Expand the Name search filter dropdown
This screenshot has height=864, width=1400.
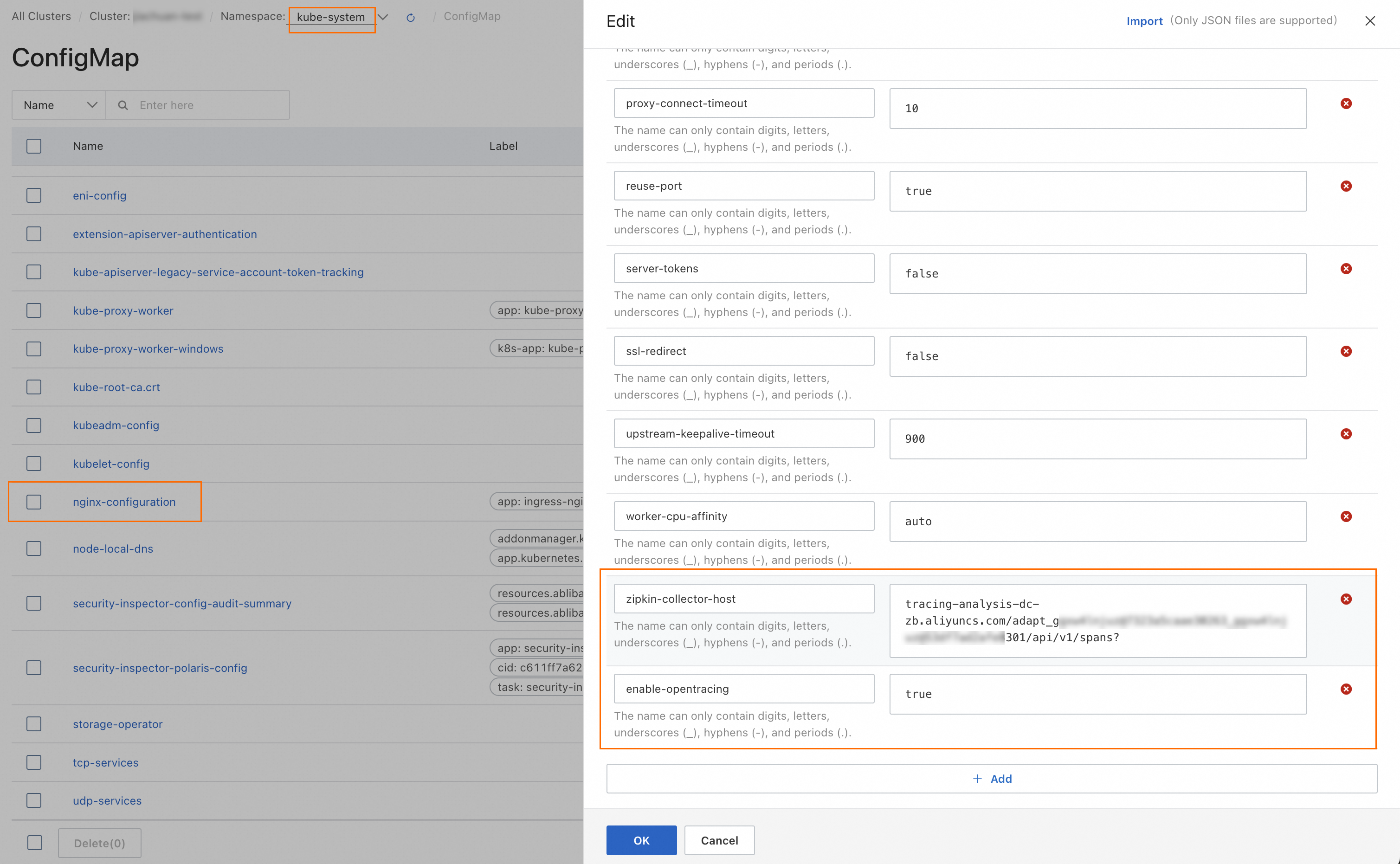[x=59, y=105]
